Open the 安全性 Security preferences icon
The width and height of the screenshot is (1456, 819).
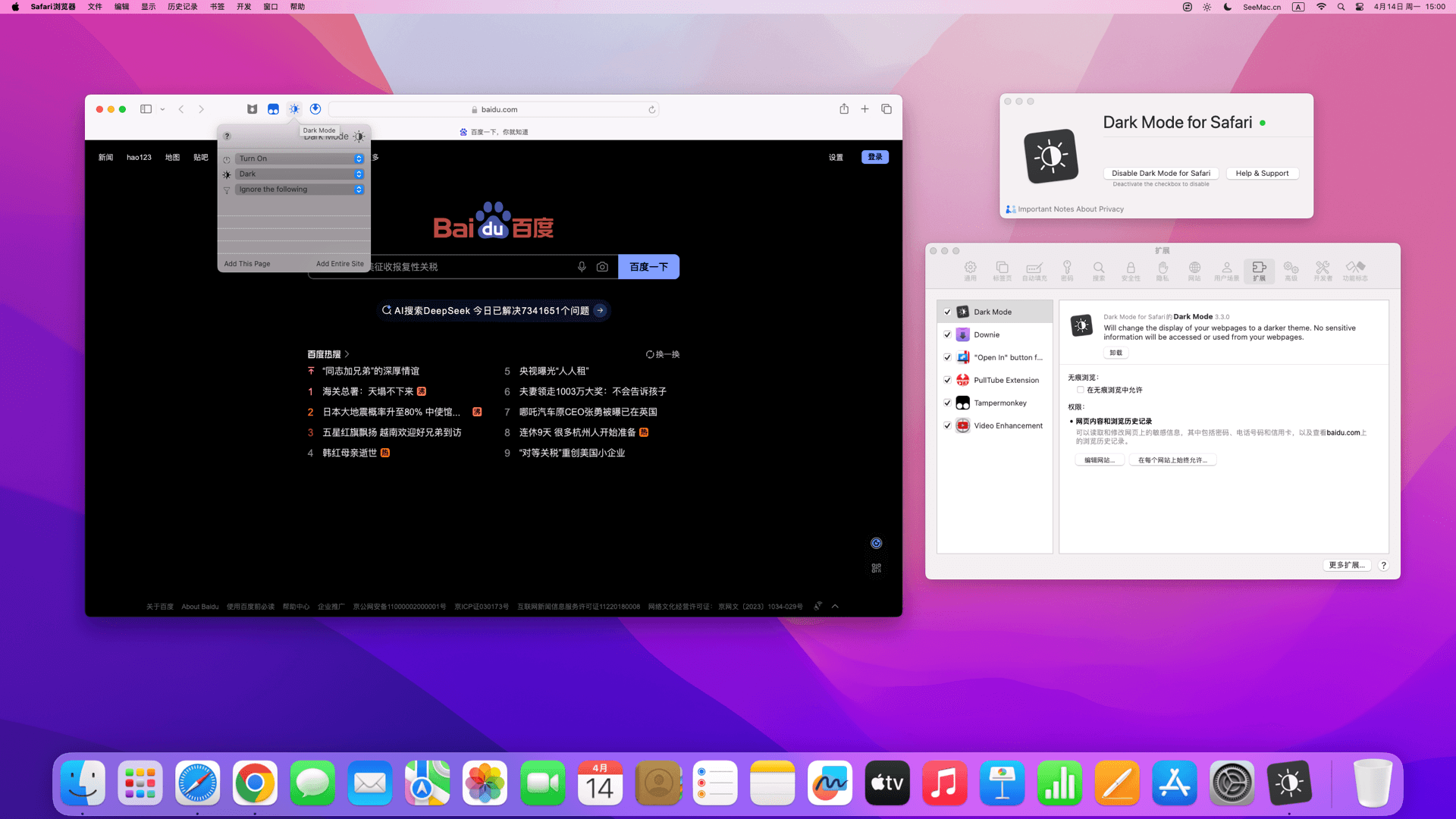pyautogui.click(x=1131, y=271)
